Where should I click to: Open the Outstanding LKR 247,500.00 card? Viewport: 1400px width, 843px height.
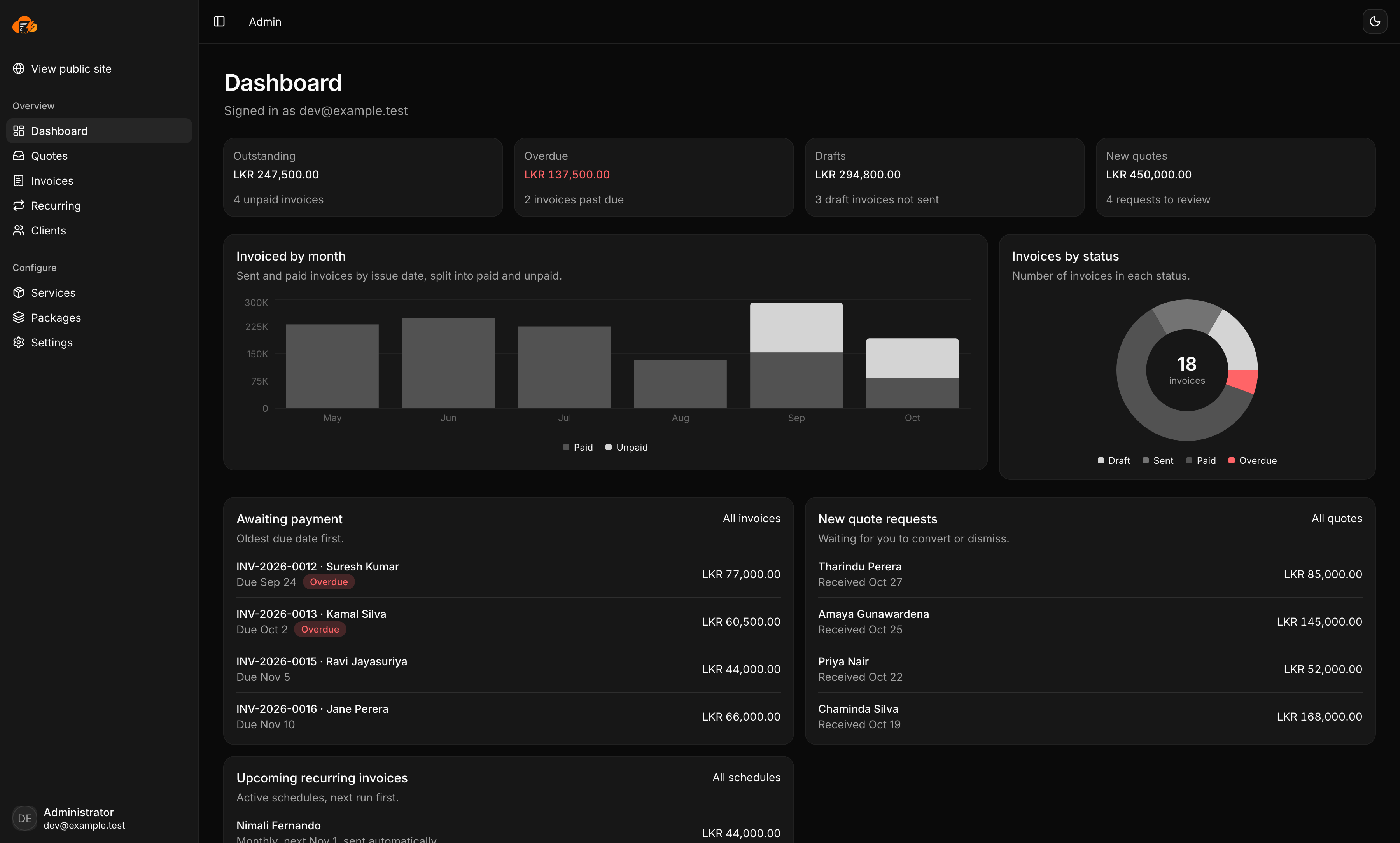coord(363,177)
